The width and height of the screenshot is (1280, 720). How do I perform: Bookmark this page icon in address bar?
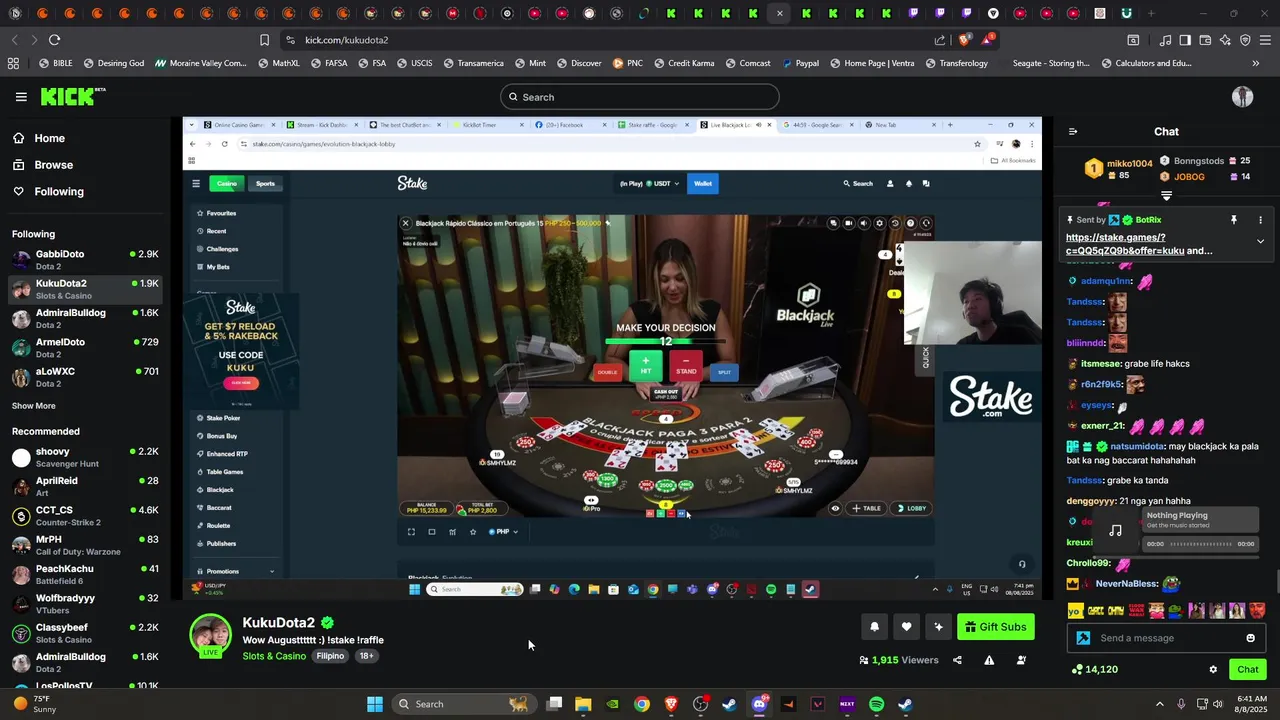[x=264, y=40]
